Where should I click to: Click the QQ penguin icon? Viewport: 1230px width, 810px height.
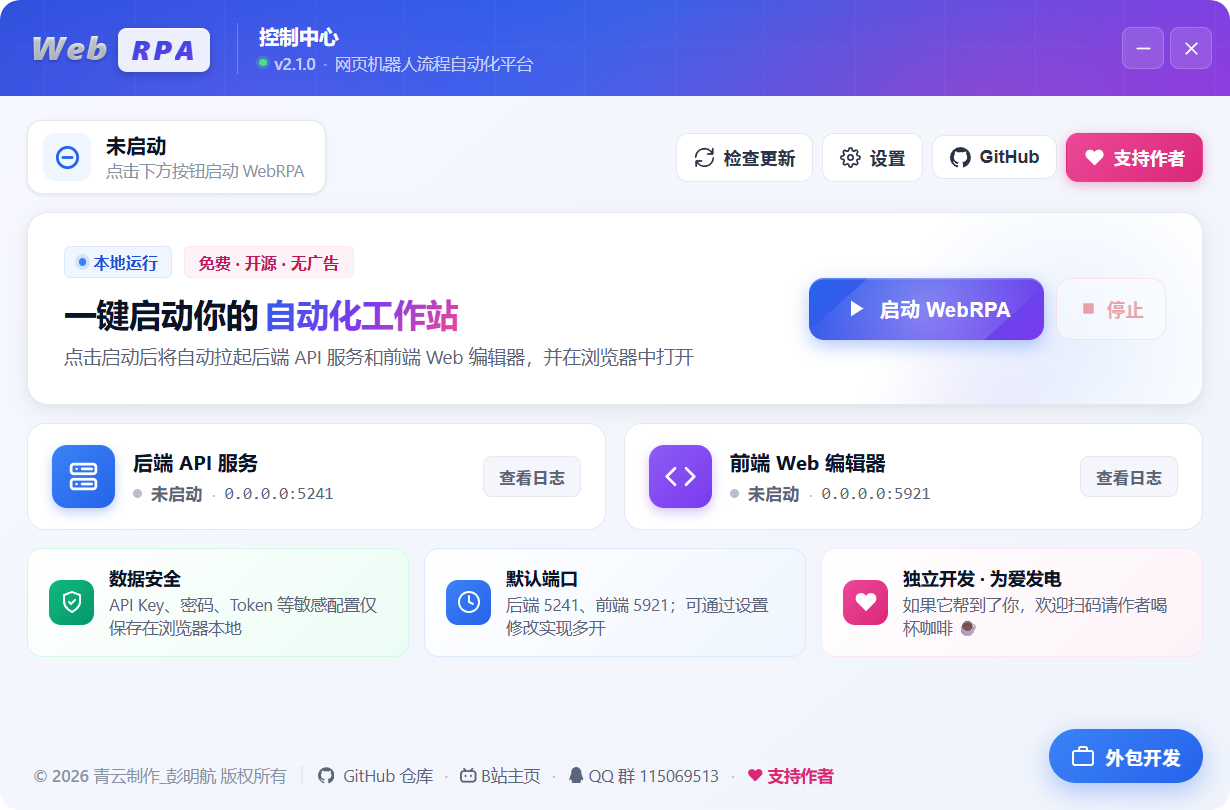(x=576, y=775)
